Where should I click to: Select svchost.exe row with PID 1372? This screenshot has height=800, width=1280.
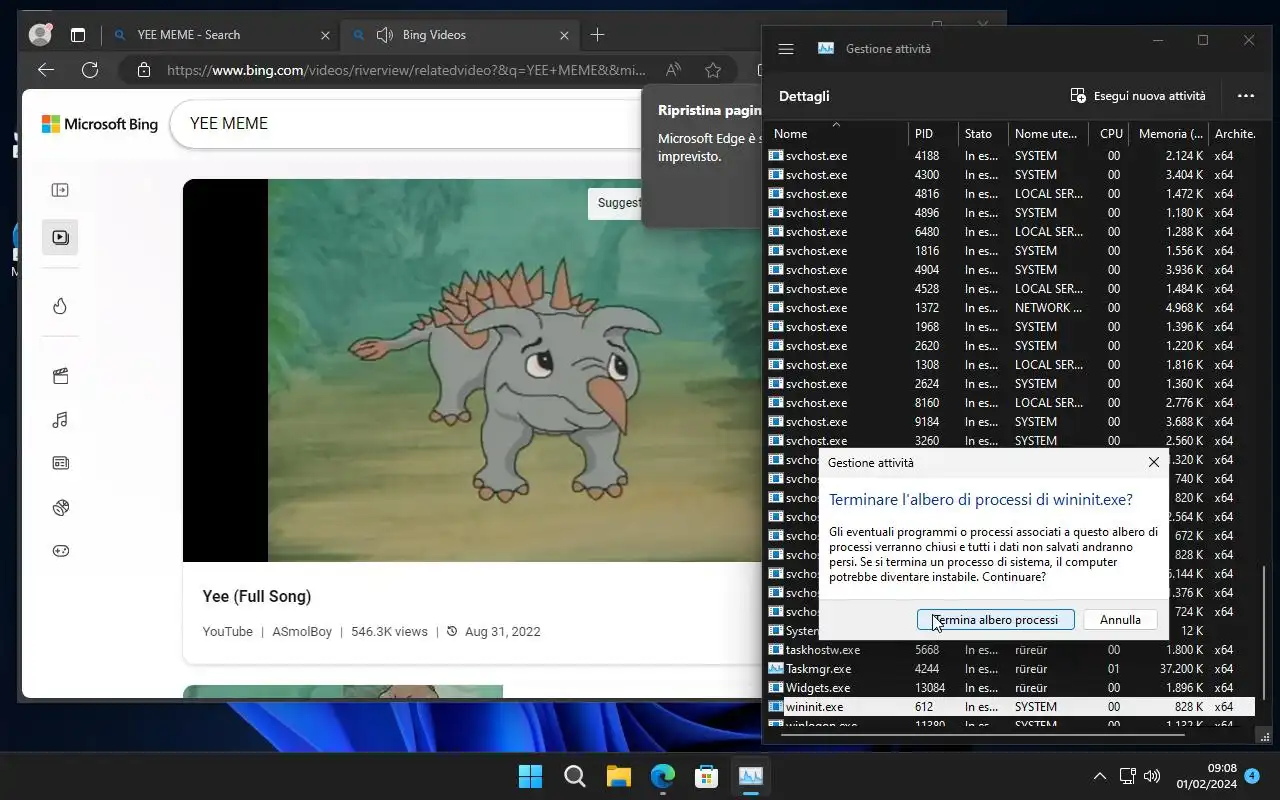[x=1011, y=308]
